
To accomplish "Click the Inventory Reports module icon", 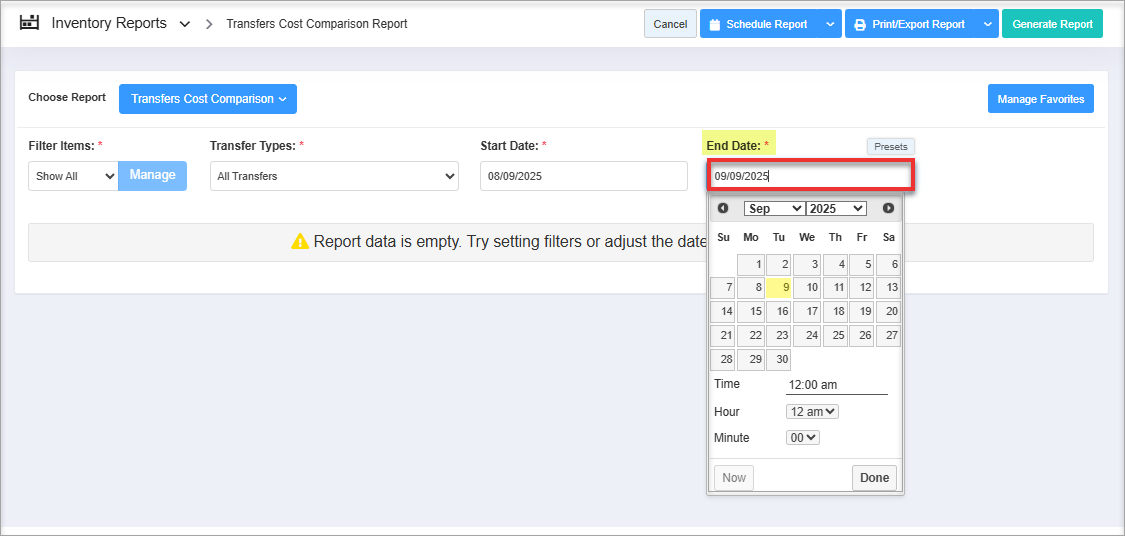I will click(29, 23).
